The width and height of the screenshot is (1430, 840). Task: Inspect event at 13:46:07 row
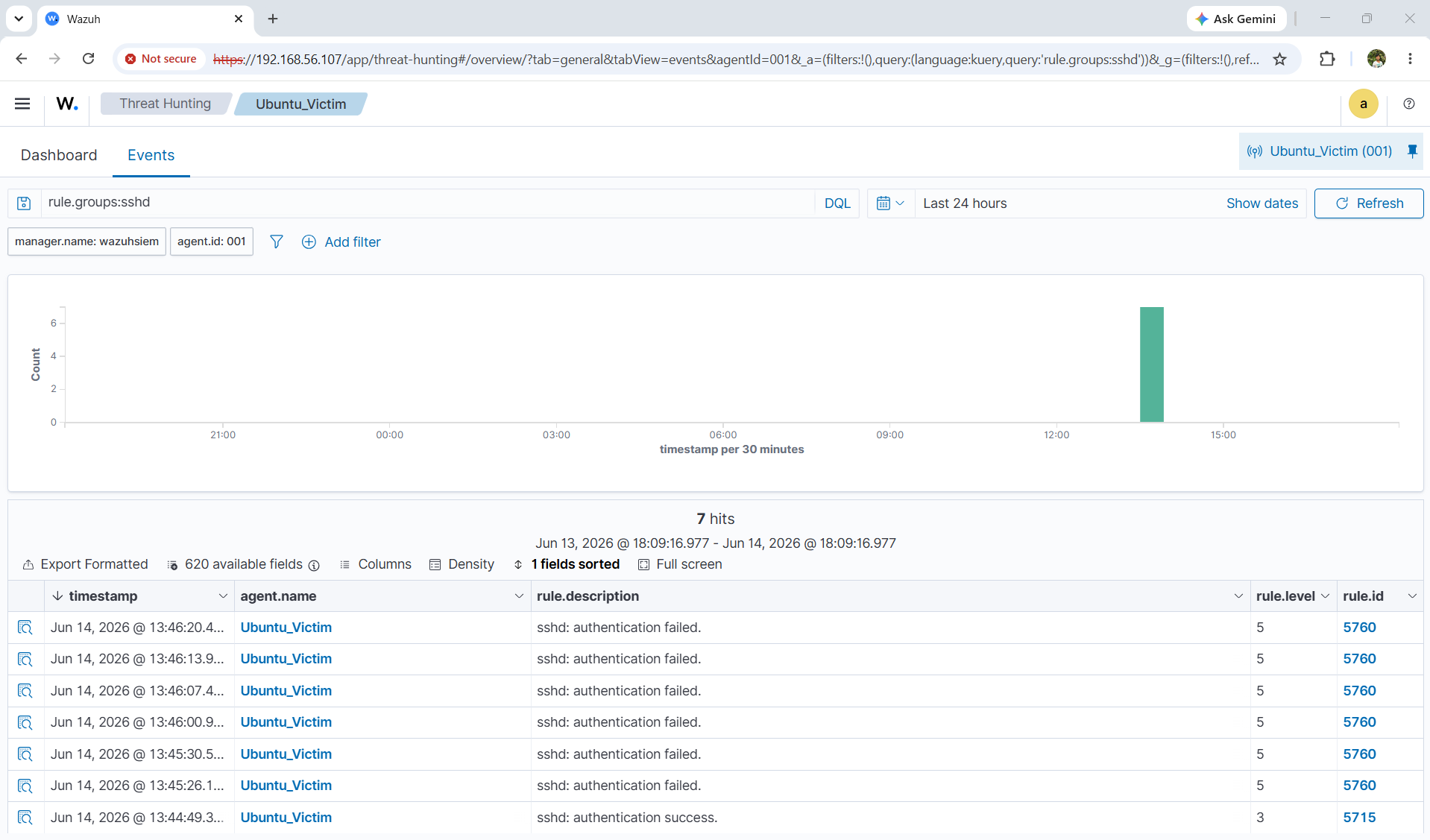click(x=25, y=691)
